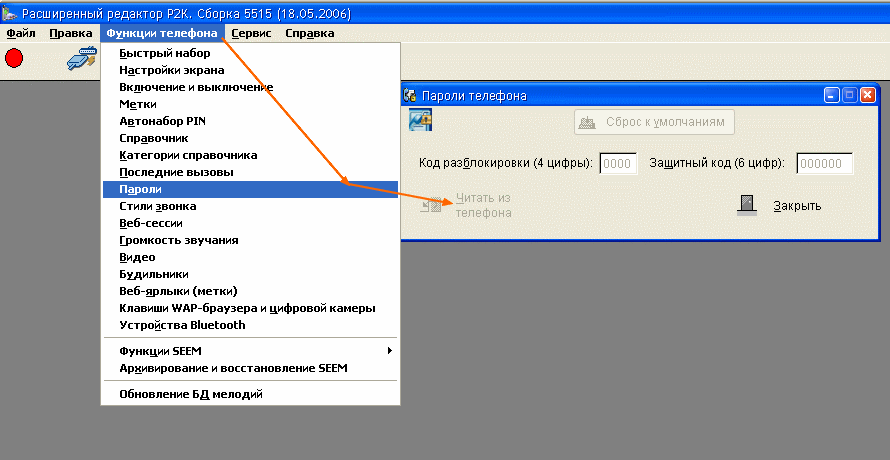Choose the Настройки экрана menu item
The height and width of the screenshot is (460, 890).
(250, 70)
